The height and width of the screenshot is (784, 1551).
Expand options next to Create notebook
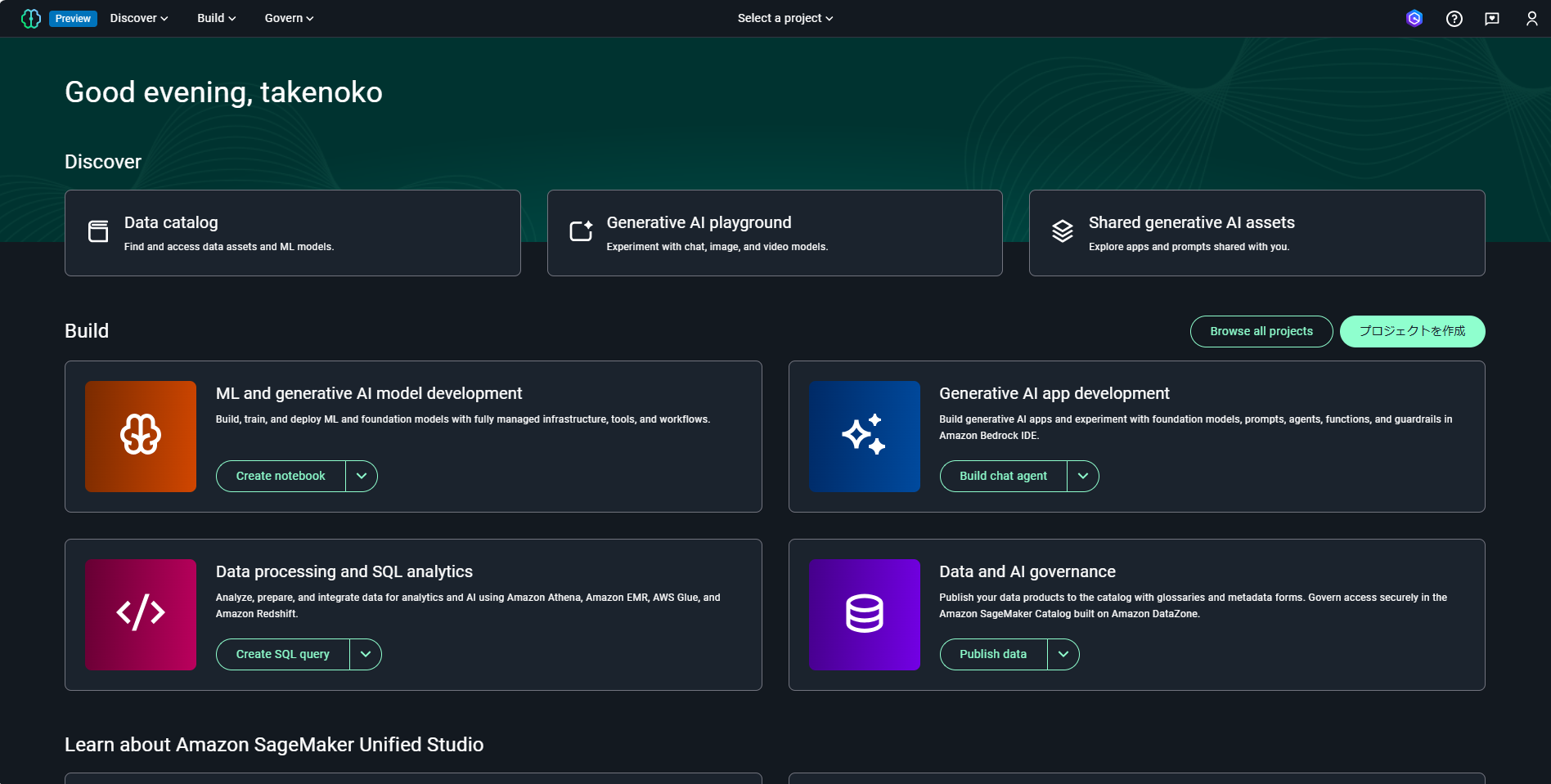(x=362, y=476)
